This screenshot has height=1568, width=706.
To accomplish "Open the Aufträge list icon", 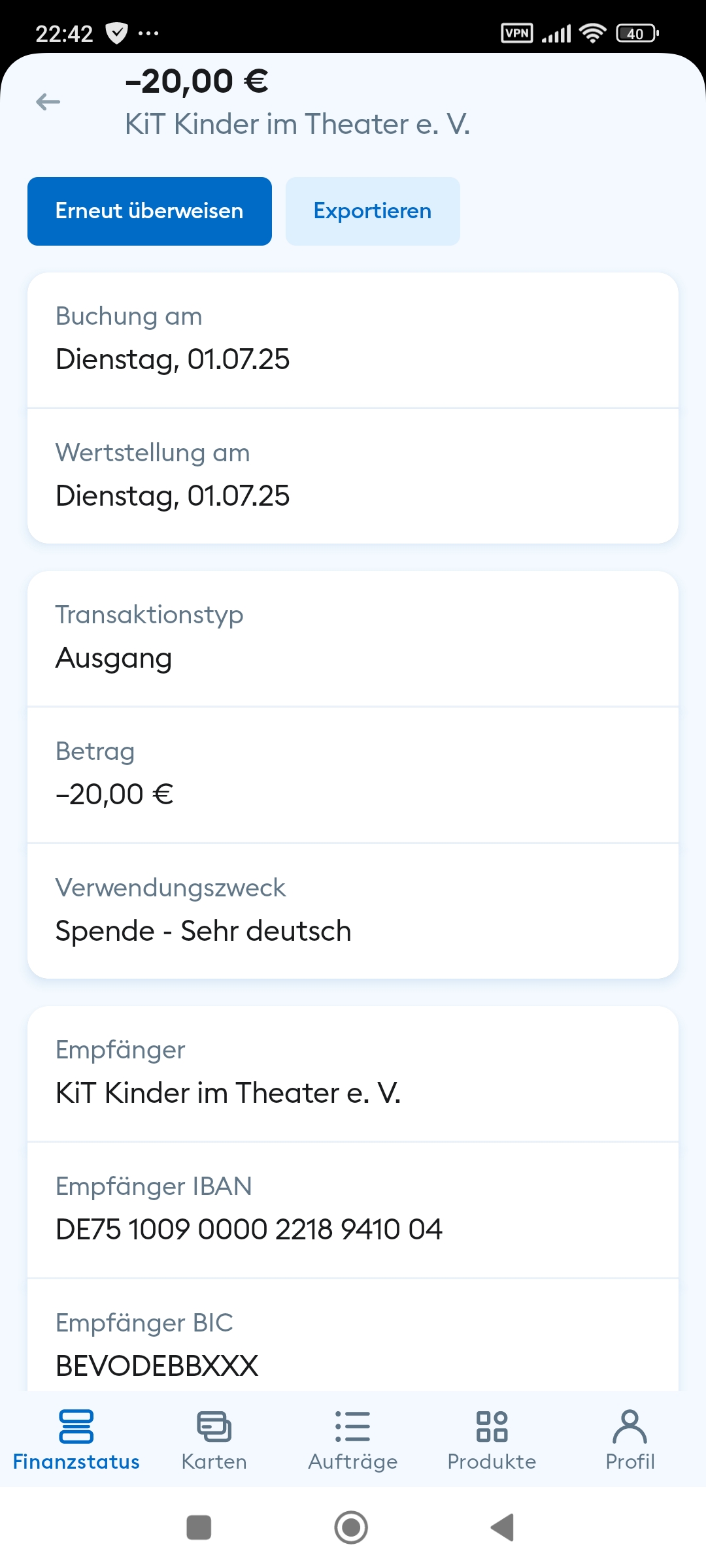I will [352, 1427].
